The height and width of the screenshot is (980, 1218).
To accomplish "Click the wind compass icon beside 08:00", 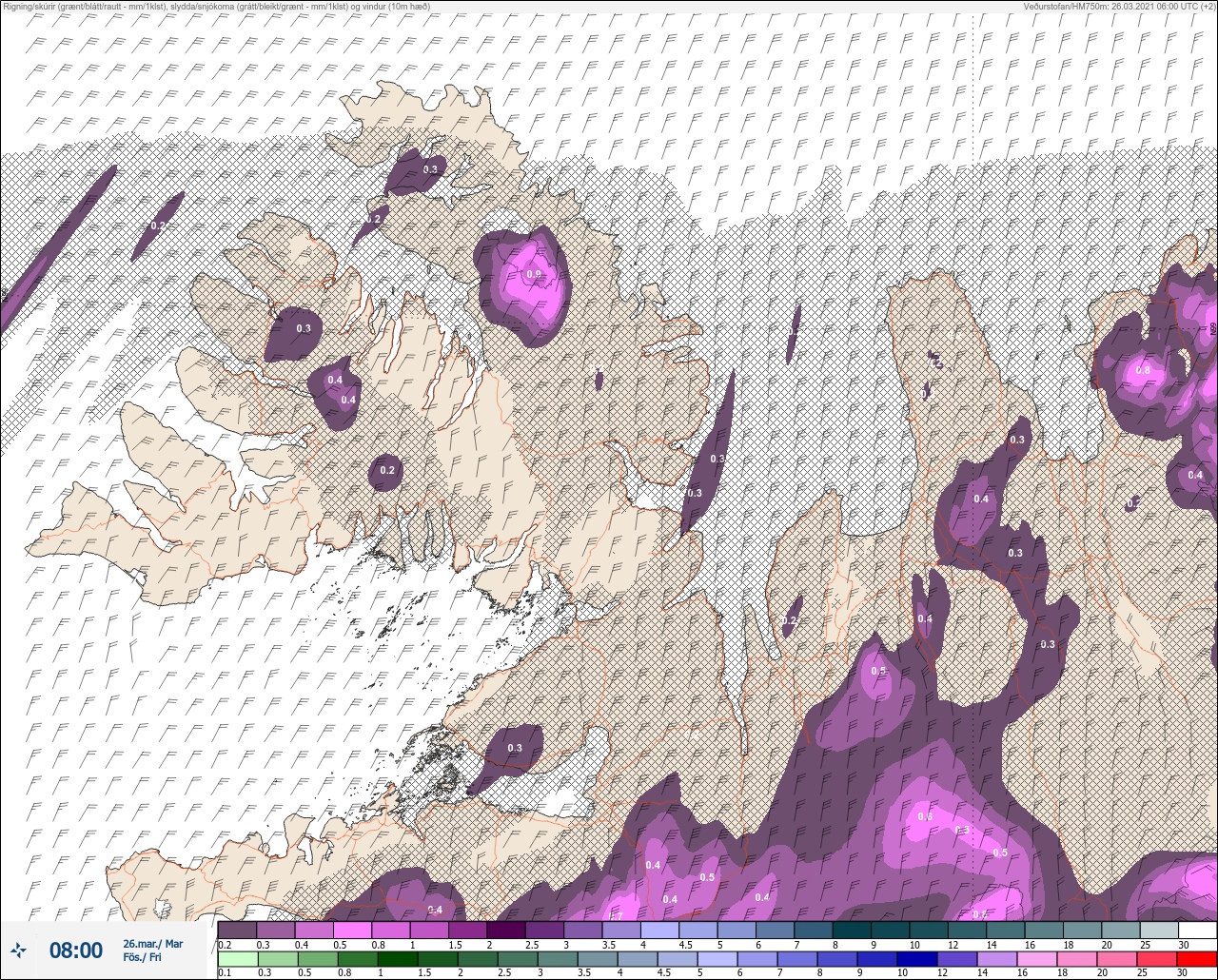I will pyautogui.click(x=18, y=950).
